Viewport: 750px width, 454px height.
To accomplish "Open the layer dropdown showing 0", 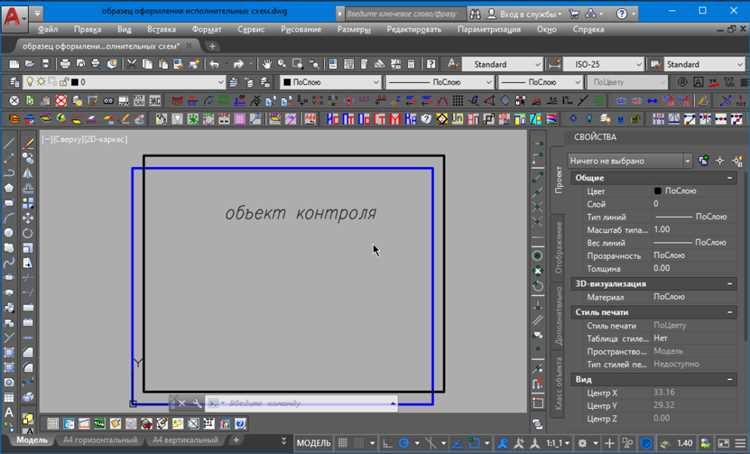I will (x=124, y=82).
